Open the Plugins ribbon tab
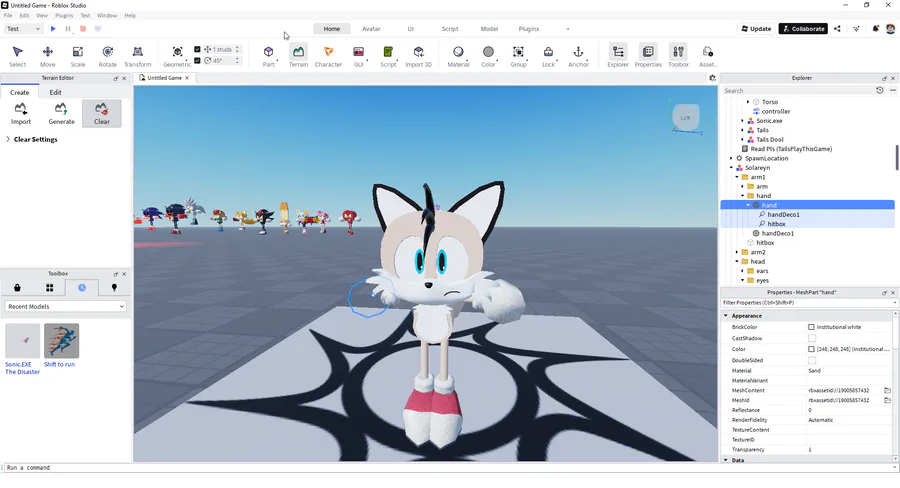 529,29
